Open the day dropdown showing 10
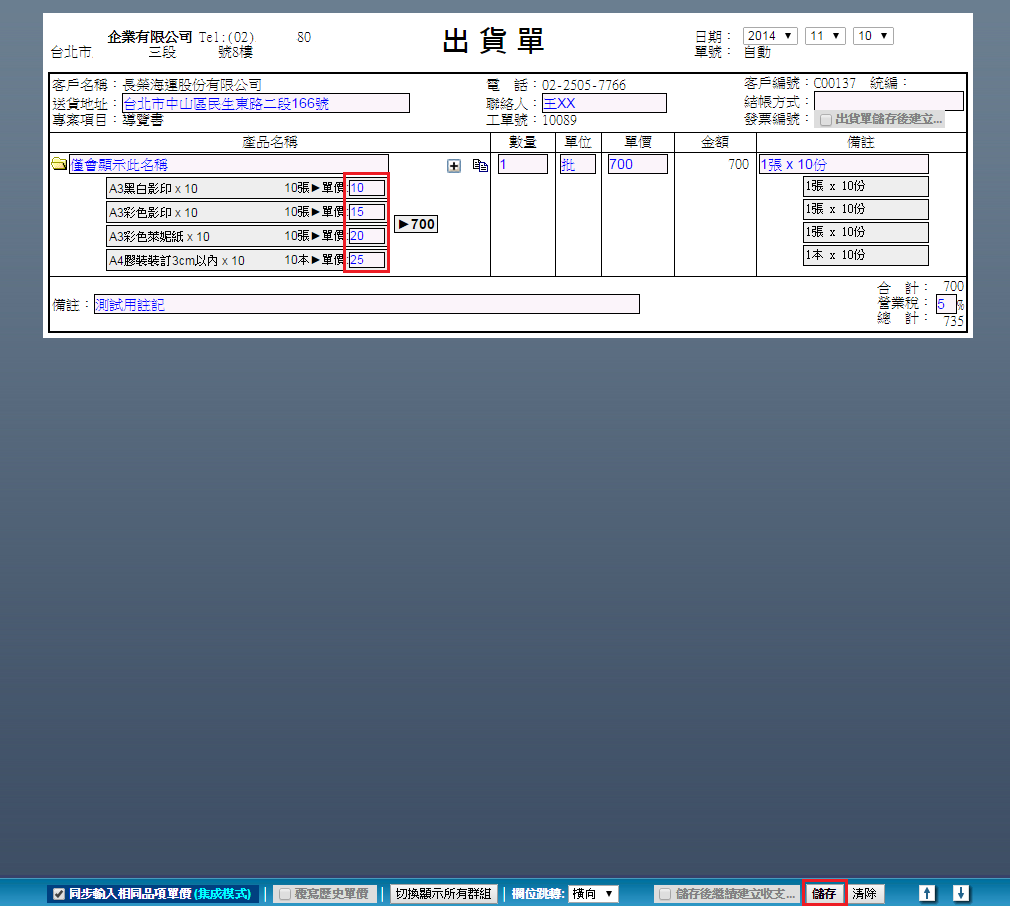This screenshot has height=906, width=1010. point(872,36)
